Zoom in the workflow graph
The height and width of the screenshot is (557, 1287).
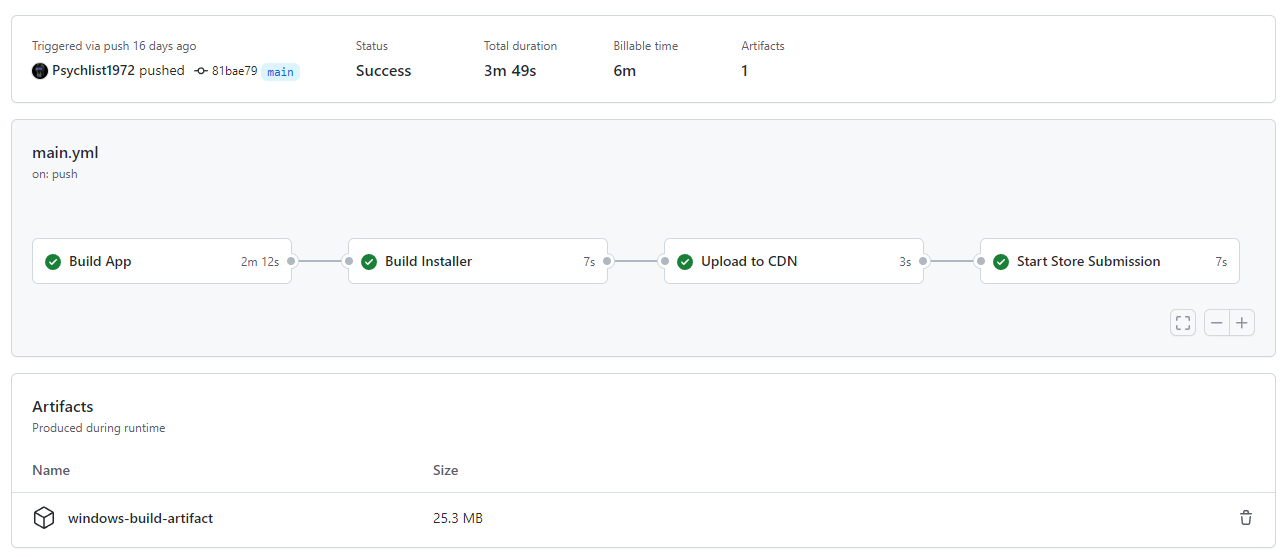(1242, 323)
